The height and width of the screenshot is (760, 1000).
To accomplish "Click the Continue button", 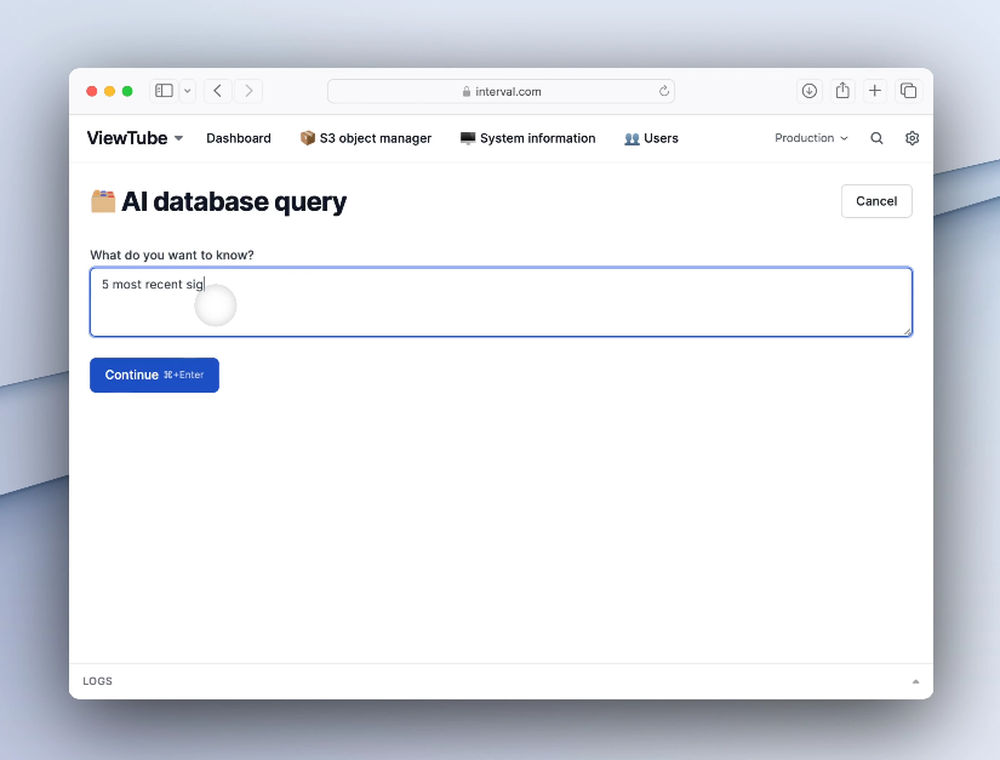I will coord(154,375).
